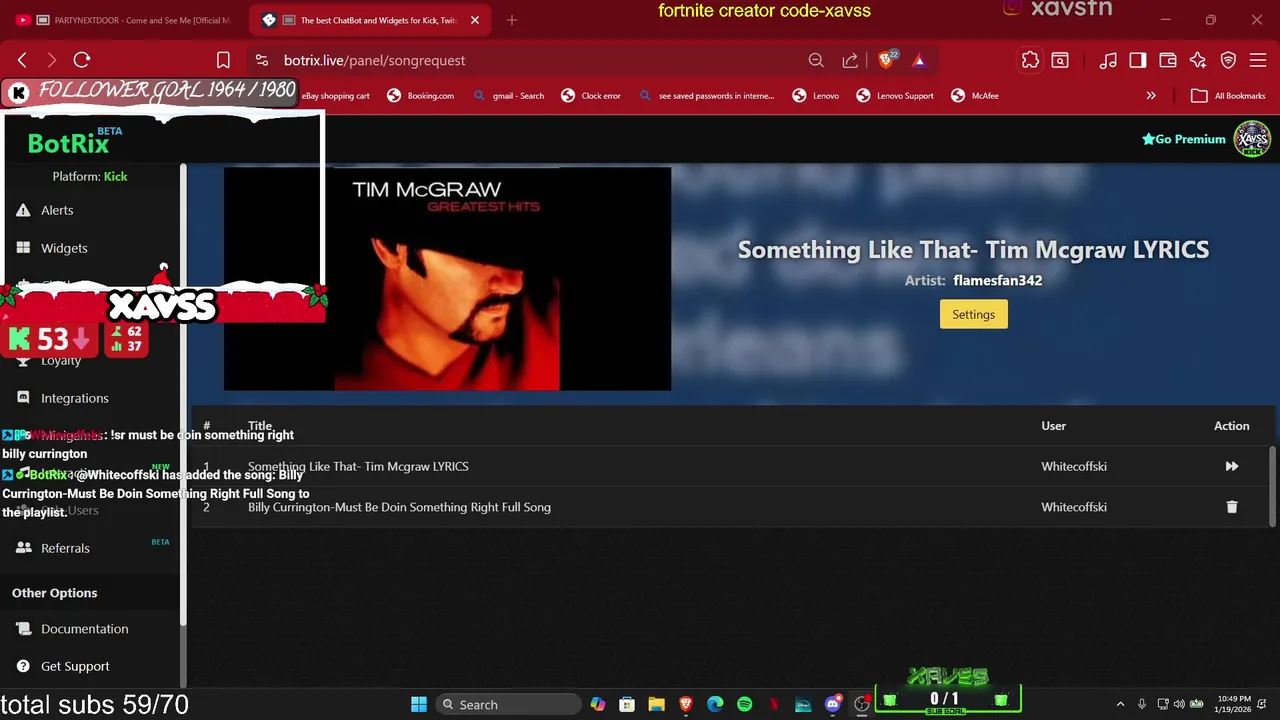The image size is (1280, 720).
Task: Click the Widgets grid icon
Action: tap(23, 248)
